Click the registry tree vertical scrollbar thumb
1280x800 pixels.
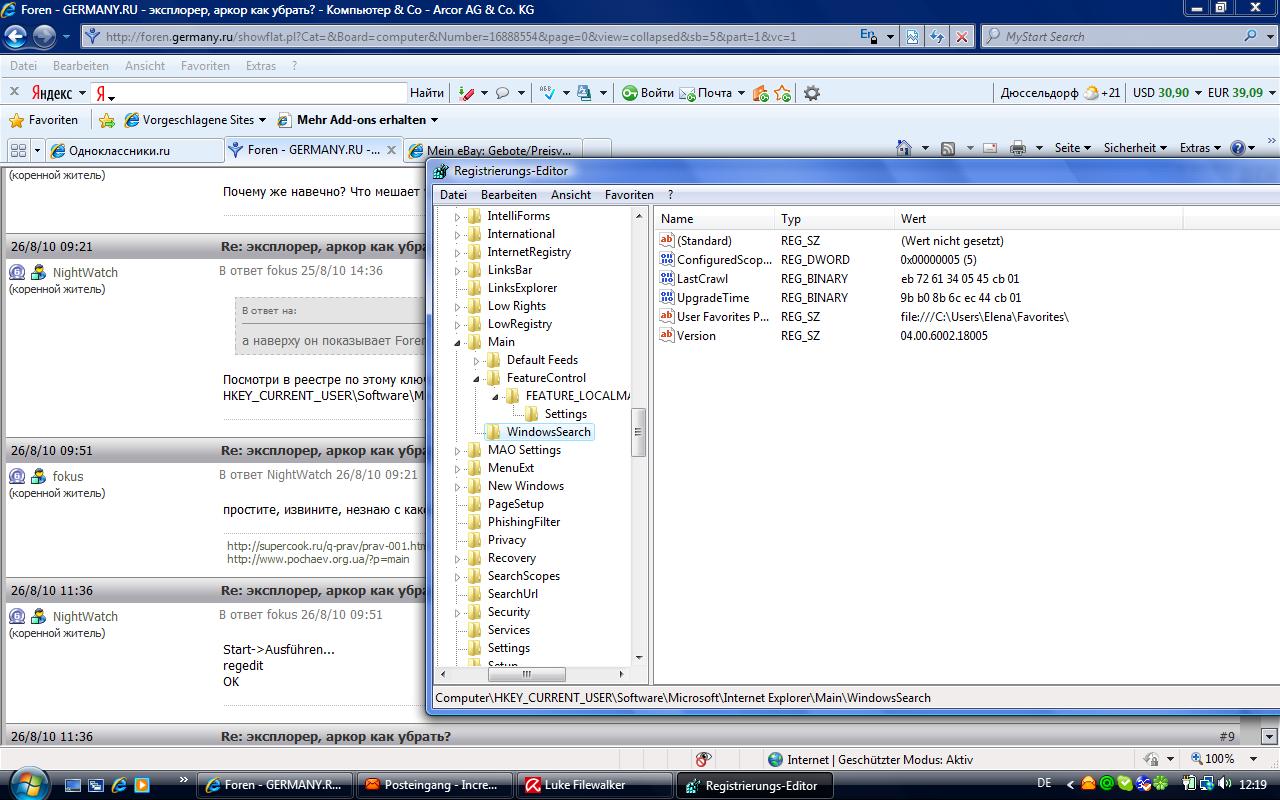(638, 433)
